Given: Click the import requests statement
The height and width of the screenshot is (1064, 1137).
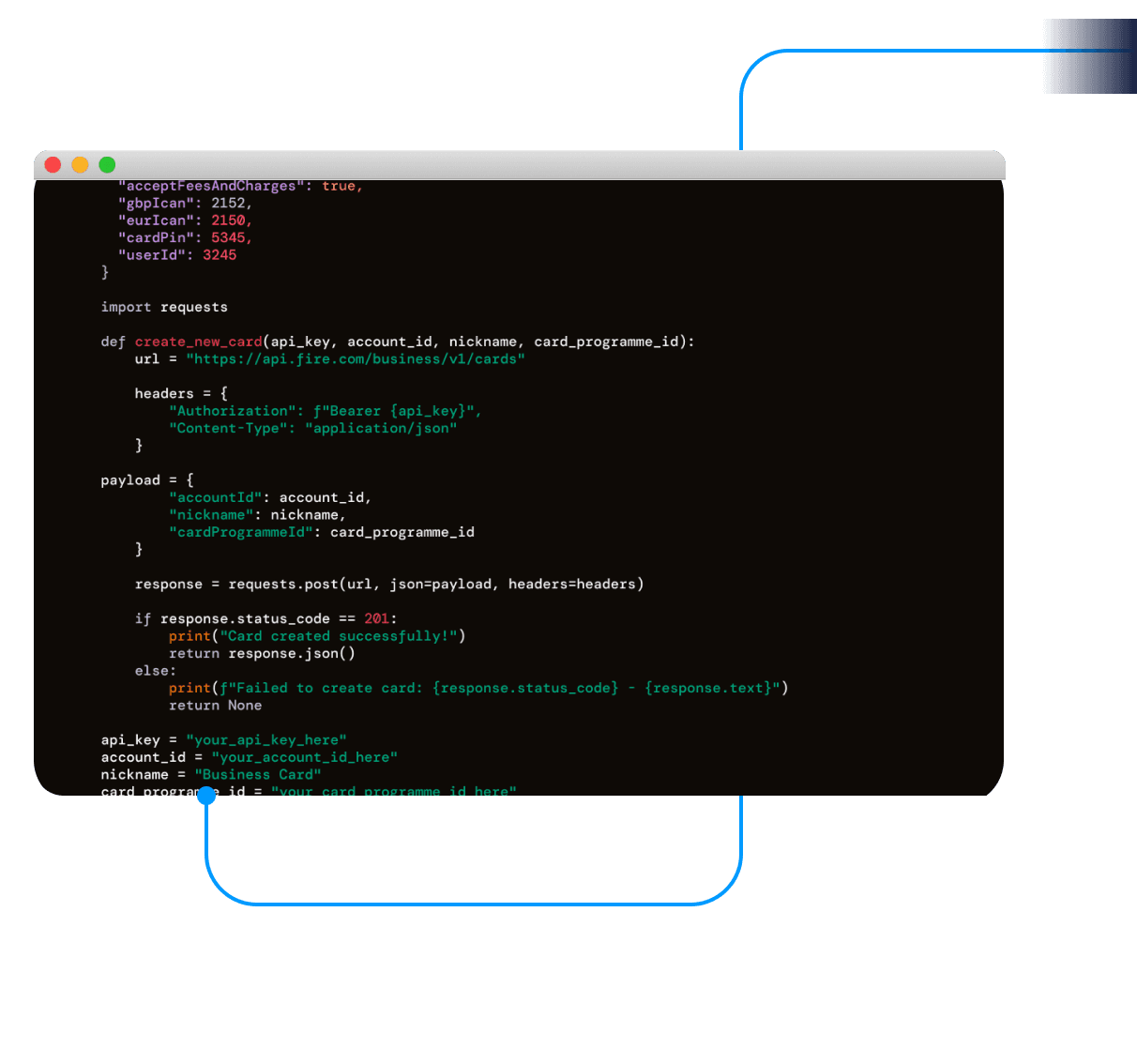Looking at the screenshot, I should [163, 307].
